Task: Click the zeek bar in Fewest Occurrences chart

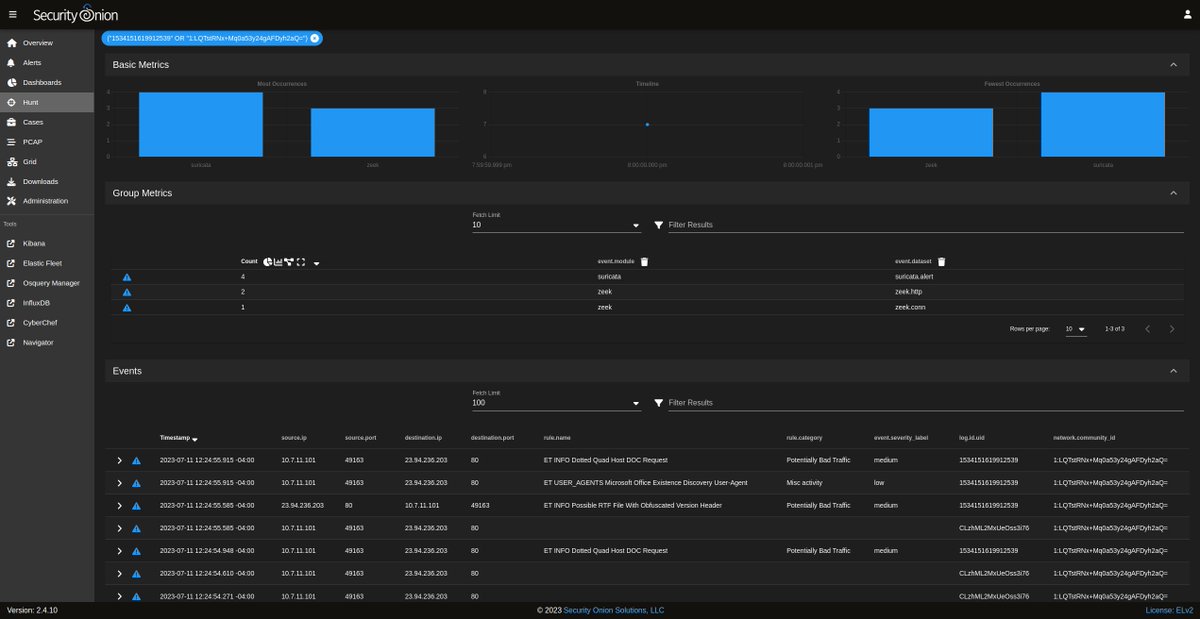Action: [x=931, y=132]
